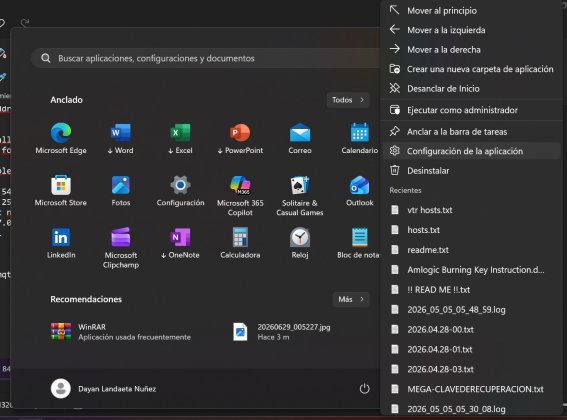Choose Crear una nueva carpeta de aplicación
This screenshot has height=420, width=567.
pos(471,69)
